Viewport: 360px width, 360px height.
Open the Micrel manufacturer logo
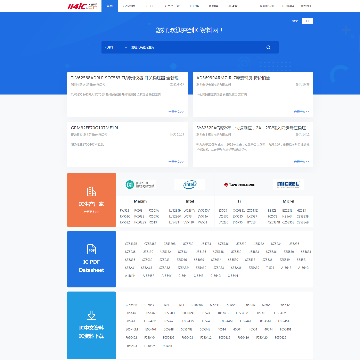pos(288,184)
